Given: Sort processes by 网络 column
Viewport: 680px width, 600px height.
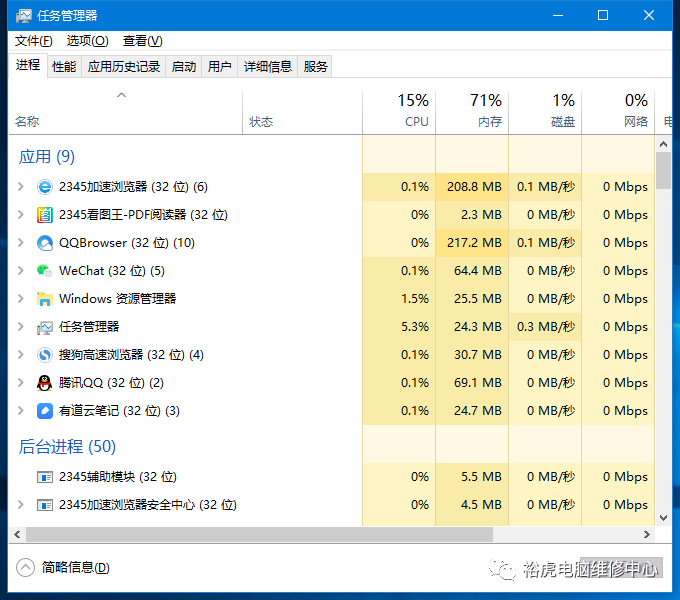Looking at the screenshot, I should point(618,113).
